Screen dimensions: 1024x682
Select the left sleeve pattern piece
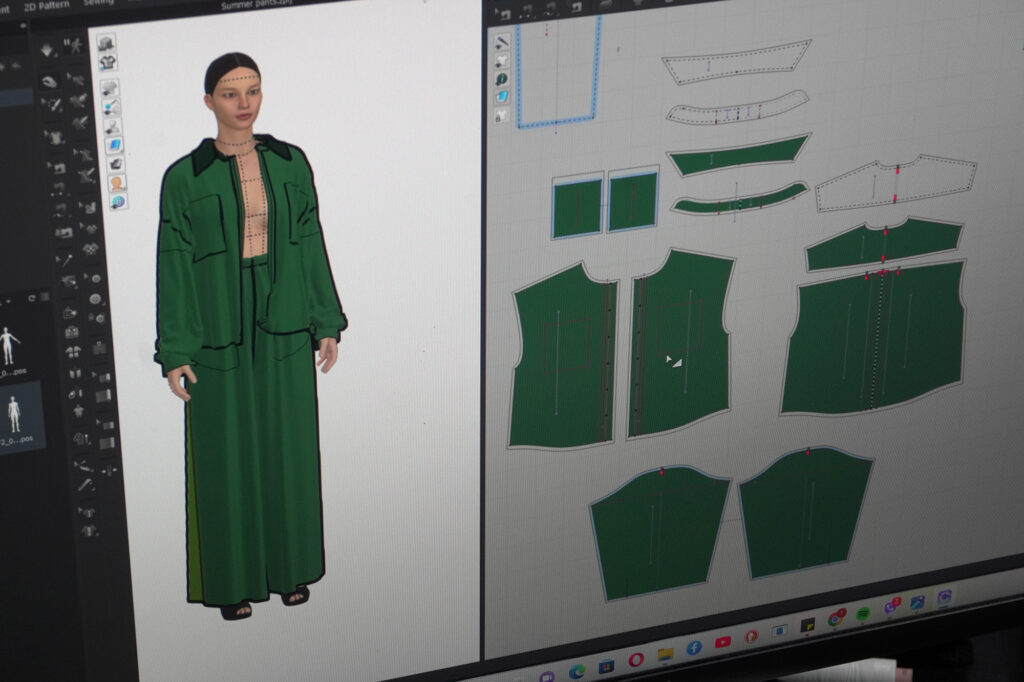coord(660,532)
